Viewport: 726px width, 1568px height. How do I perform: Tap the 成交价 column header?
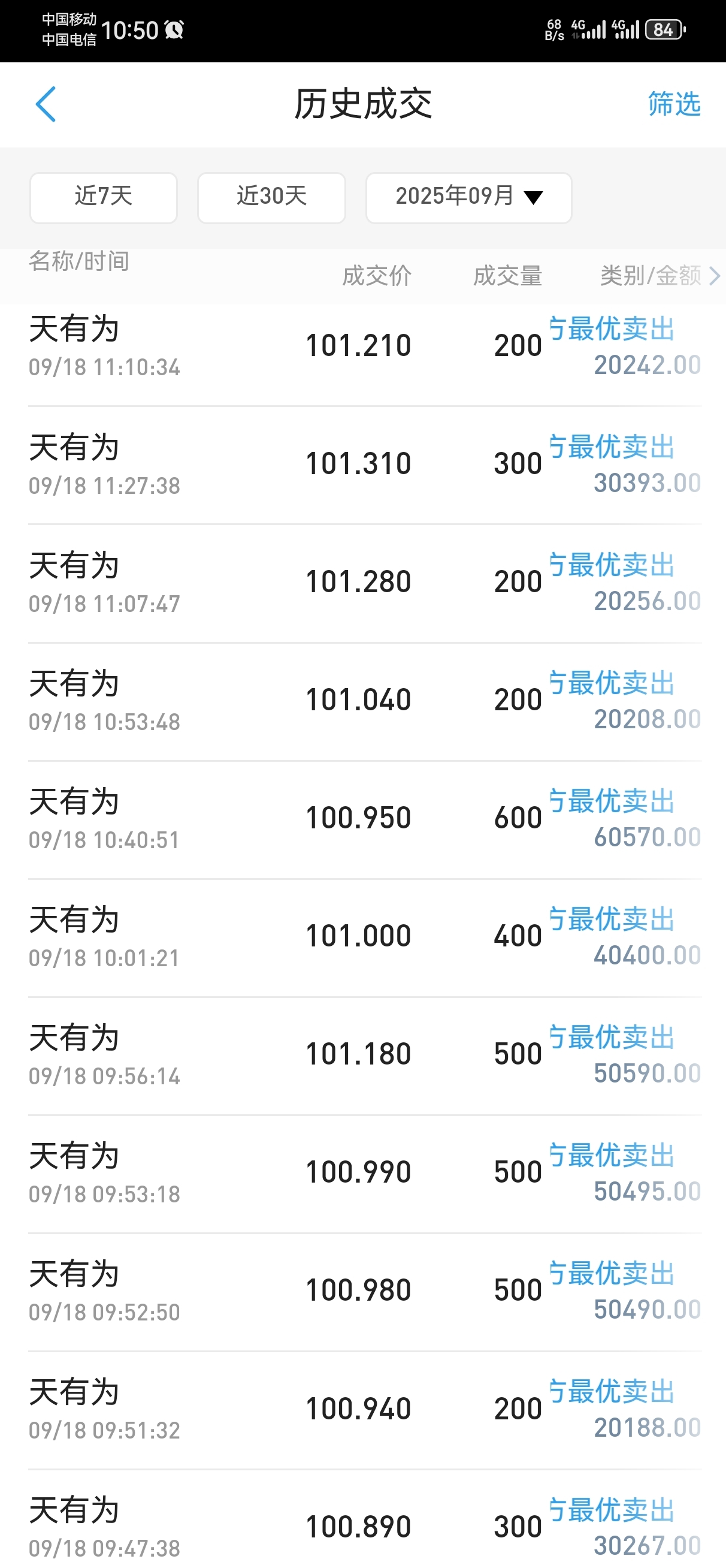click(377, 276)
